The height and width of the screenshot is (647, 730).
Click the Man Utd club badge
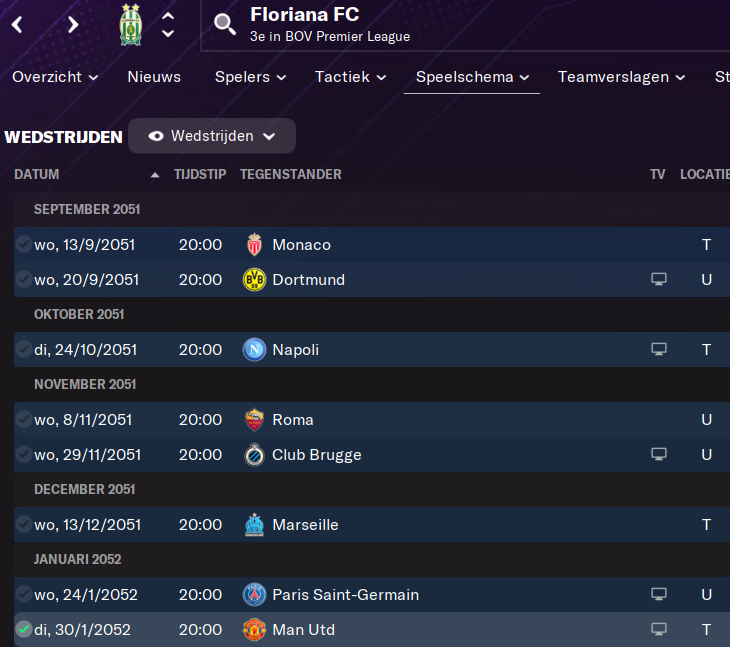[255, 630]
